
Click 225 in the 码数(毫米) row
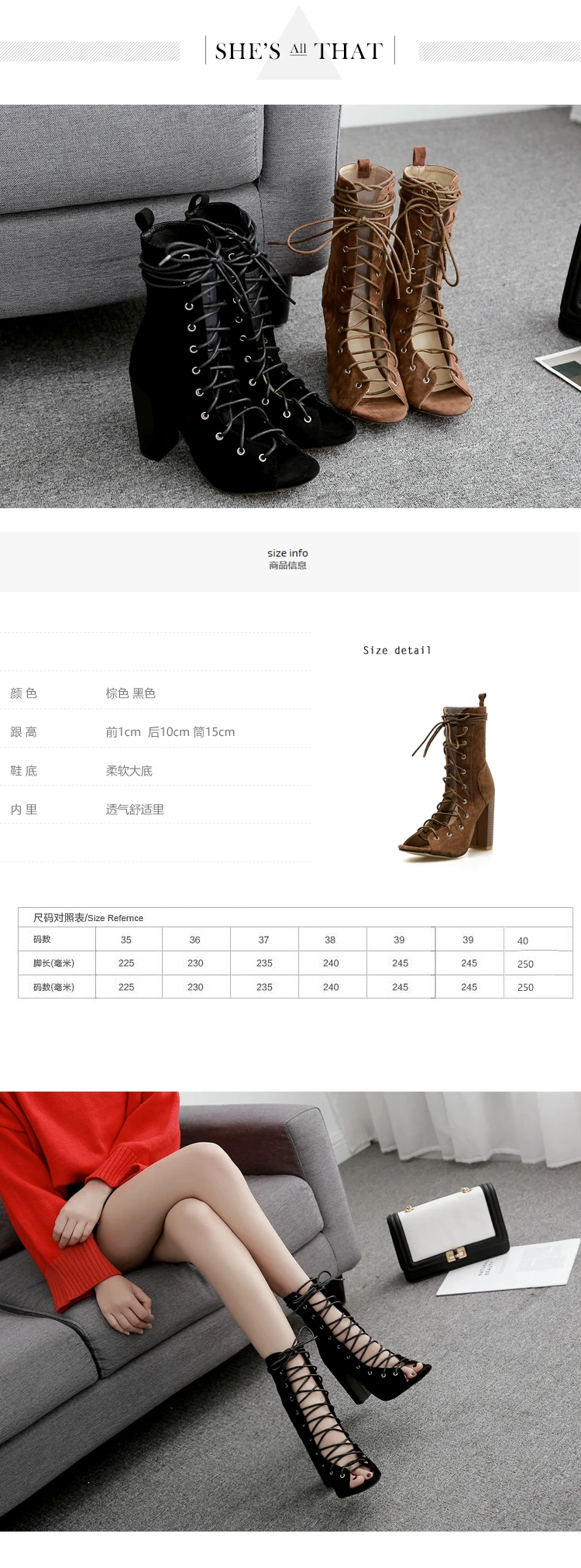point(126,987)
